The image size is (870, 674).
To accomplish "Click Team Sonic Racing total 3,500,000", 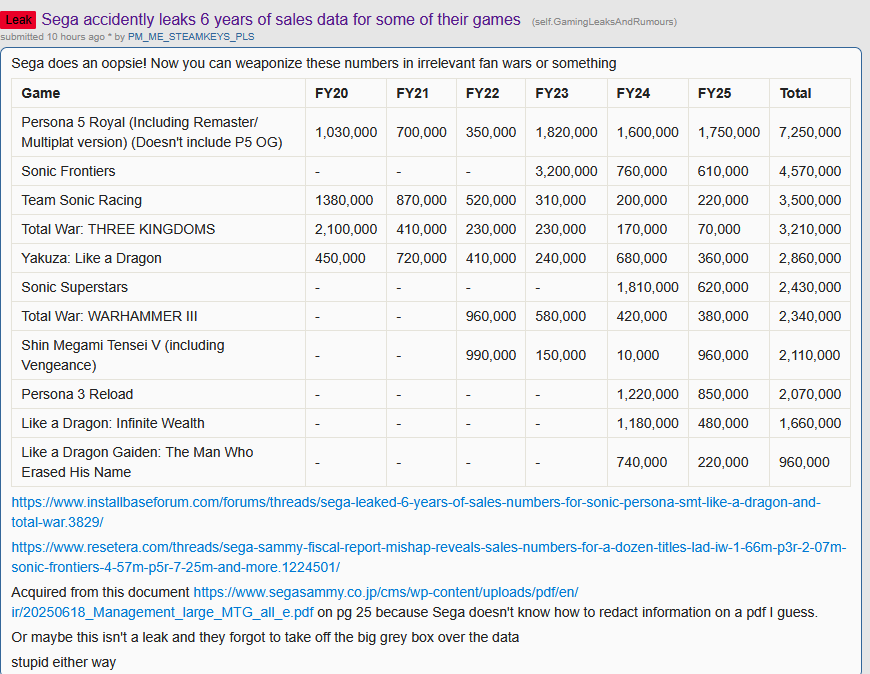I will (x=810, y=200).
